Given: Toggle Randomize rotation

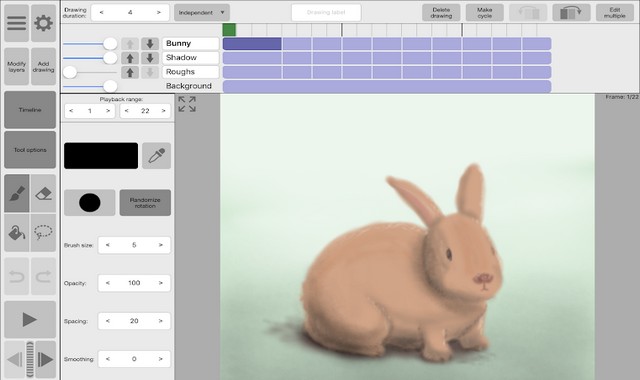Looking at the screenshot, I should 145,202.
